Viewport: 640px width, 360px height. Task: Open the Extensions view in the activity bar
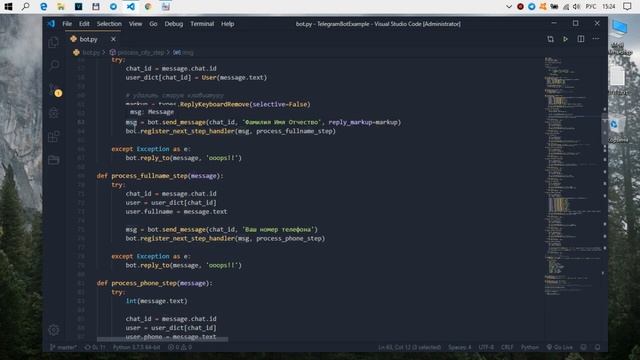(x=53, y=136)
